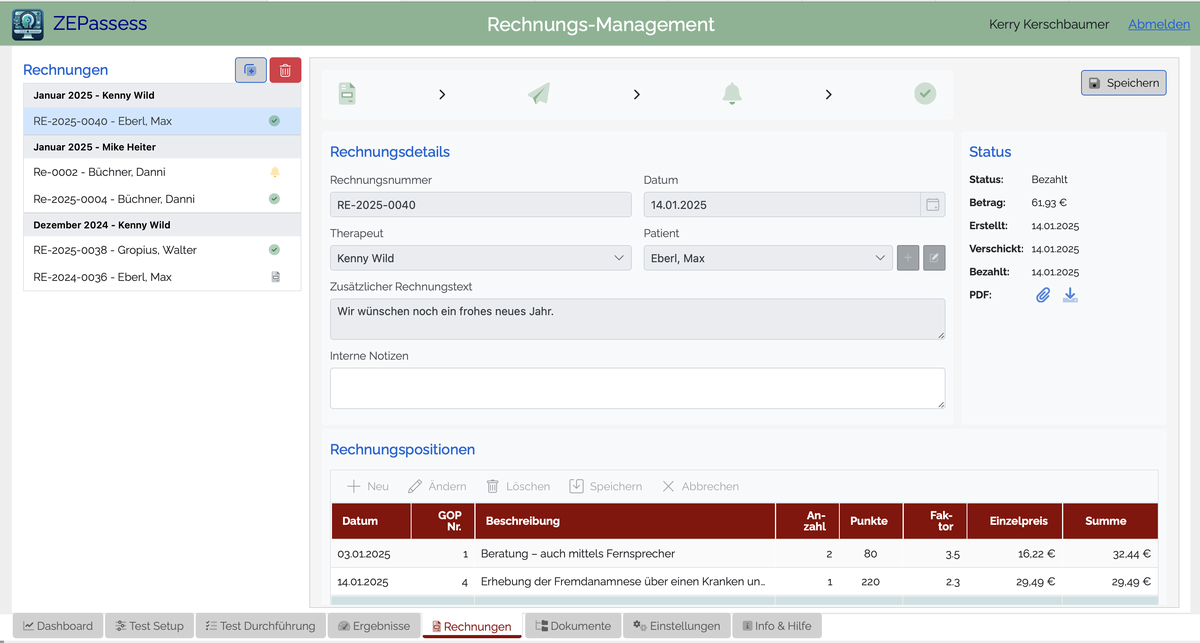Screen dimensions: 1200x643
Task: Click paid status icon of RE-2025-0038
Action: pyautogui.click(x=274, y=250)
